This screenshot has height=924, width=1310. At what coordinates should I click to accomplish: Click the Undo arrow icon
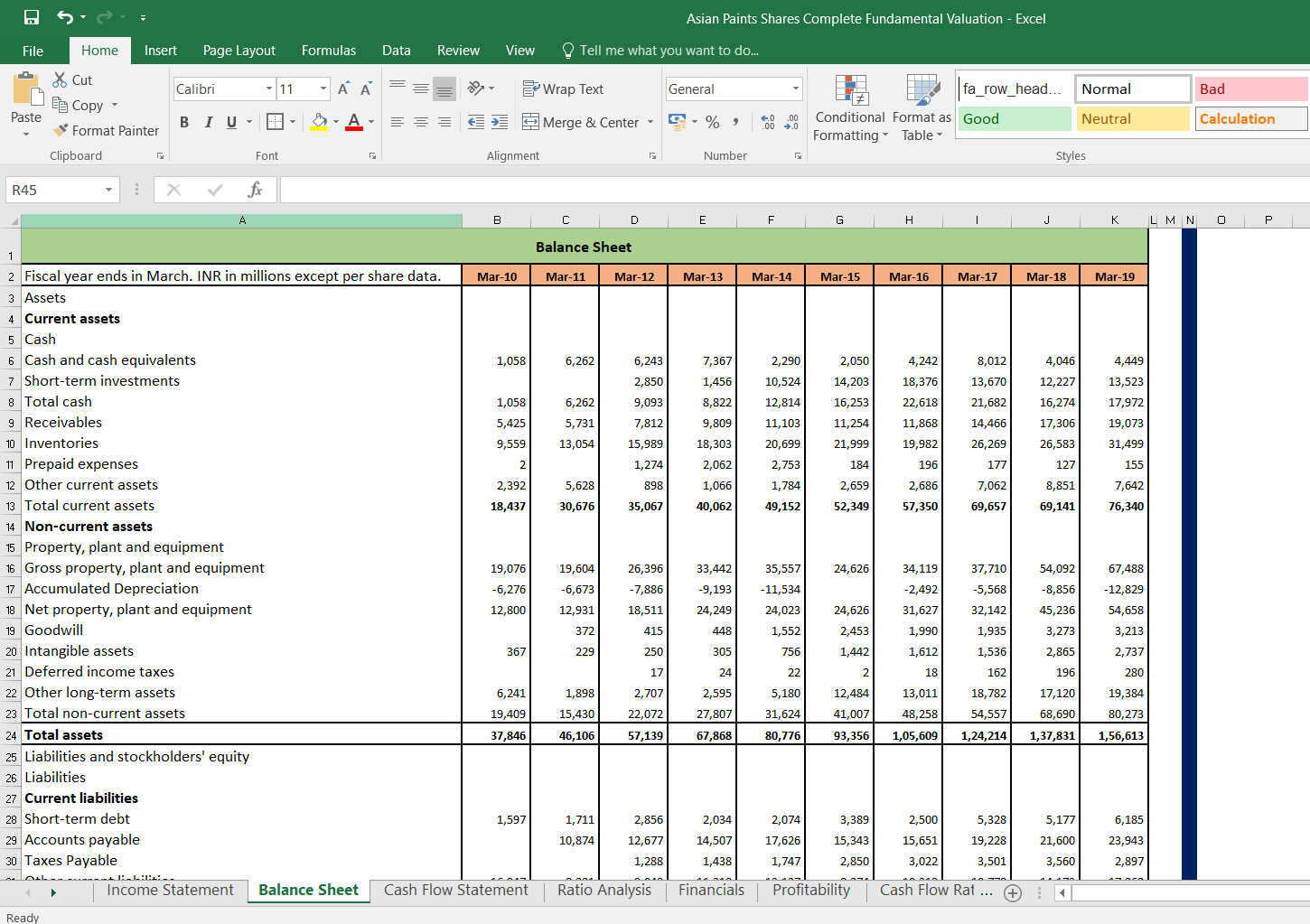65,17
